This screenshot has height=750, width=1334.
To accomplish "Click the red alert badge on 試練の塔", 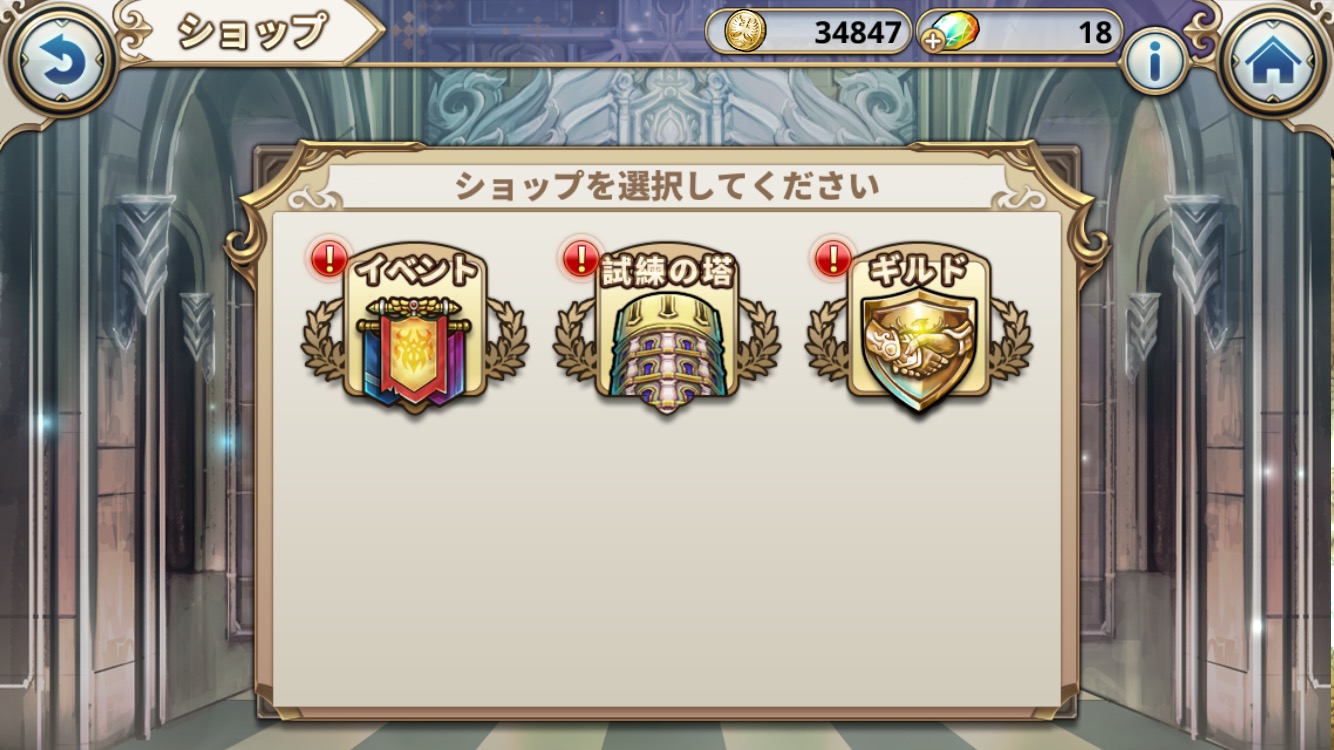I will pos(581,259).
